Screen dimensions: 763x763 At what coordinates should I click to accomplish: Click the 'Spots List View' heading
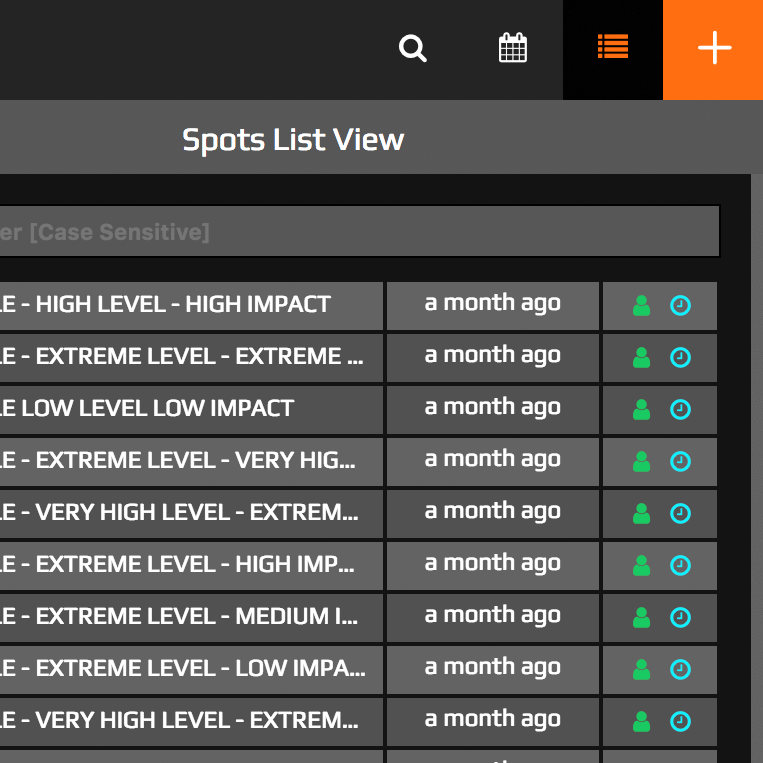pos(293,140)
